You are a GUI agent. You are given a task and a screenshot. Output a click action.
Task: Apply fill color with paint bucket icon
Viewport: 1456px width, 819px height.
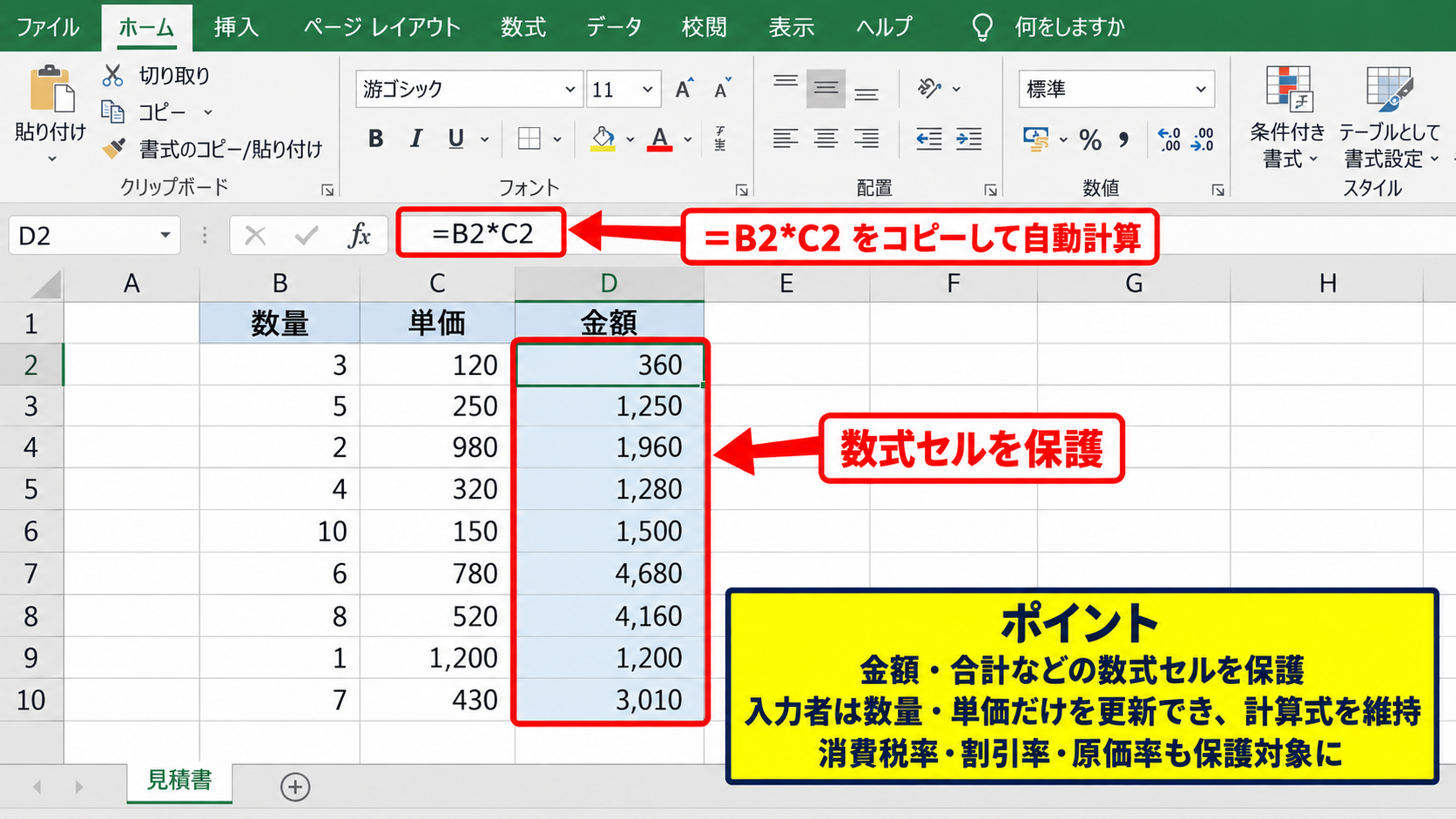(x=603, y=138)
